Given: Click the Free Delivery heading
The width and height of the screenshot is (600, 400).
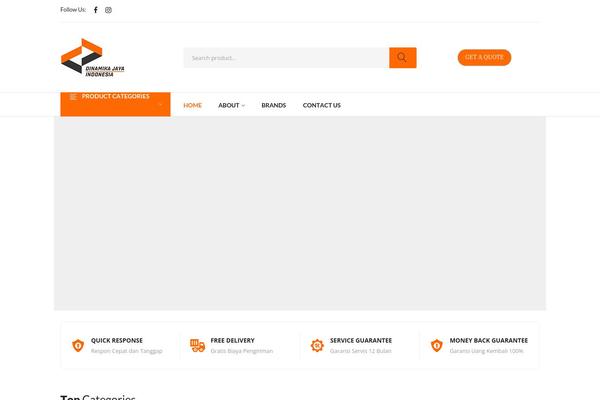Looking at the screenshot, I should (x=232, y=340).
